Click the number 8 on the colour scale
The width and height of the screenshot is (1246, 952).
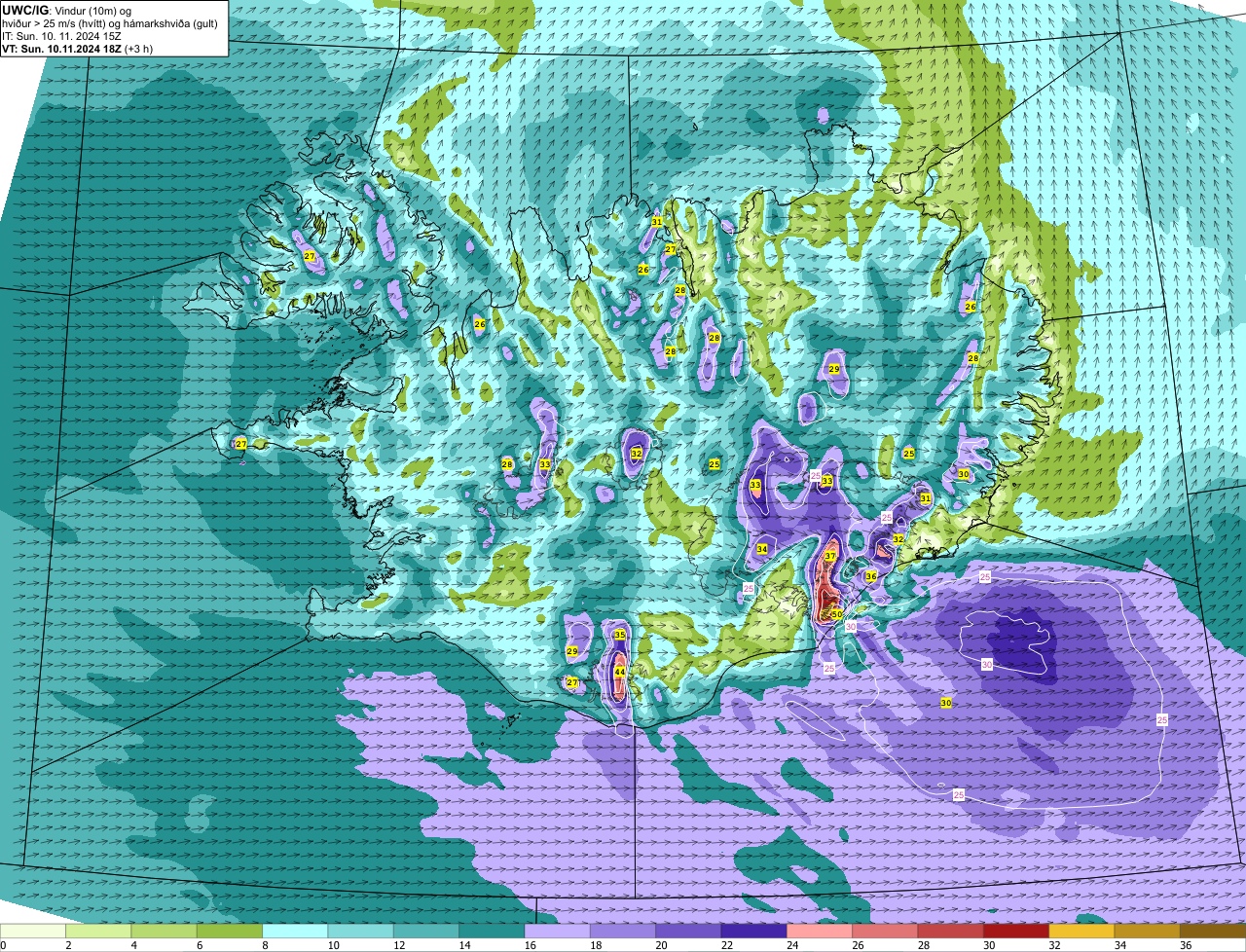click(x=265, y=945)
